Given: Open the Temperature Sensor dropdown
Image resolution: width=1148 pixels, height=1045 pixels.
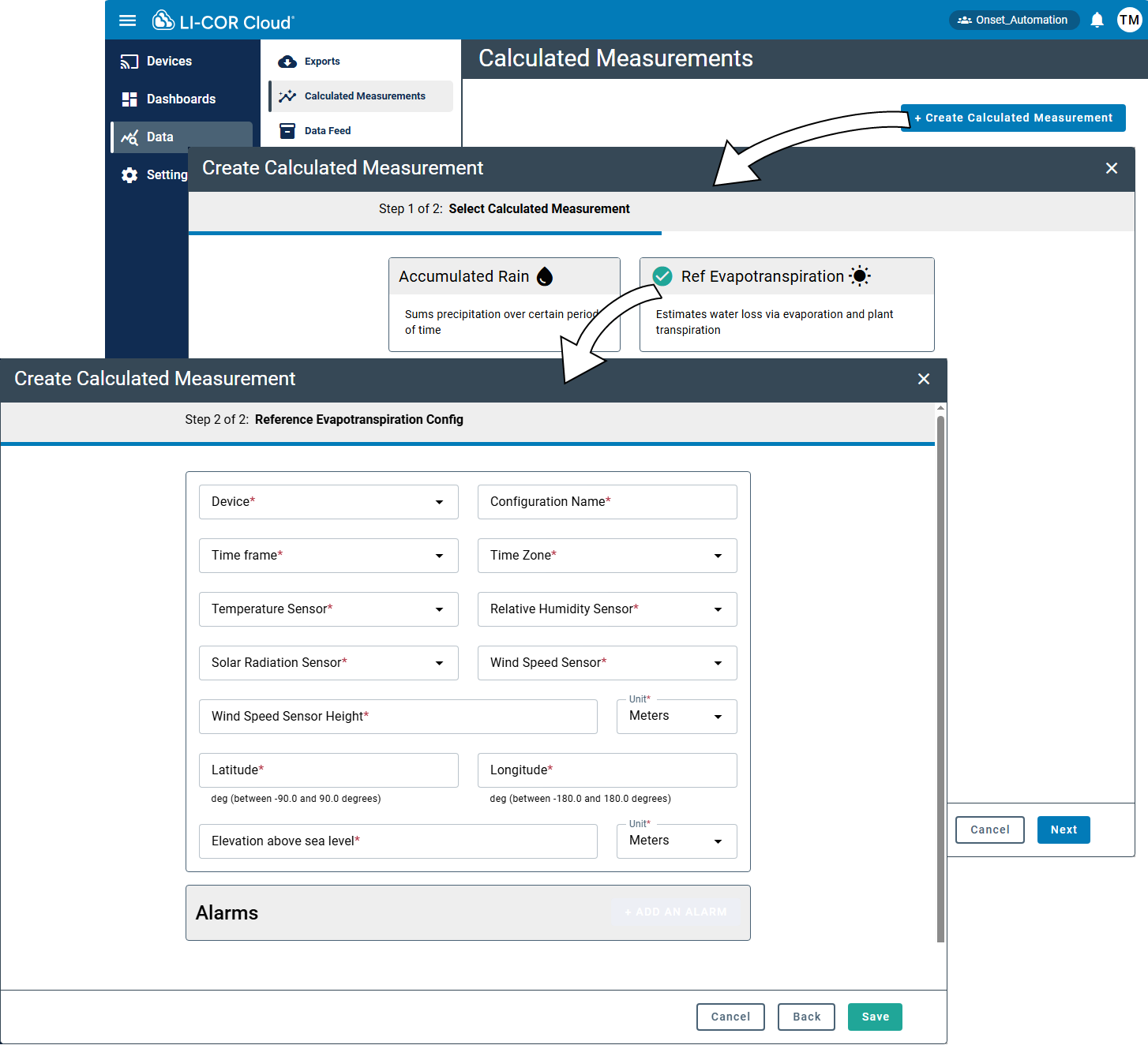Looking at the screenshot, I should pyautogui.click(x=328, y=609).
